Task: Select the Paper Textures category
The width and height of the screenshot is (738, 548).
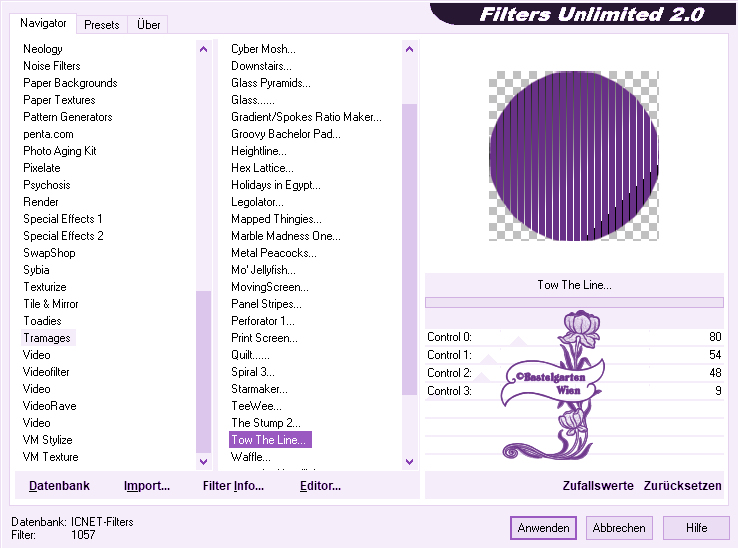Action: (59, 100)
